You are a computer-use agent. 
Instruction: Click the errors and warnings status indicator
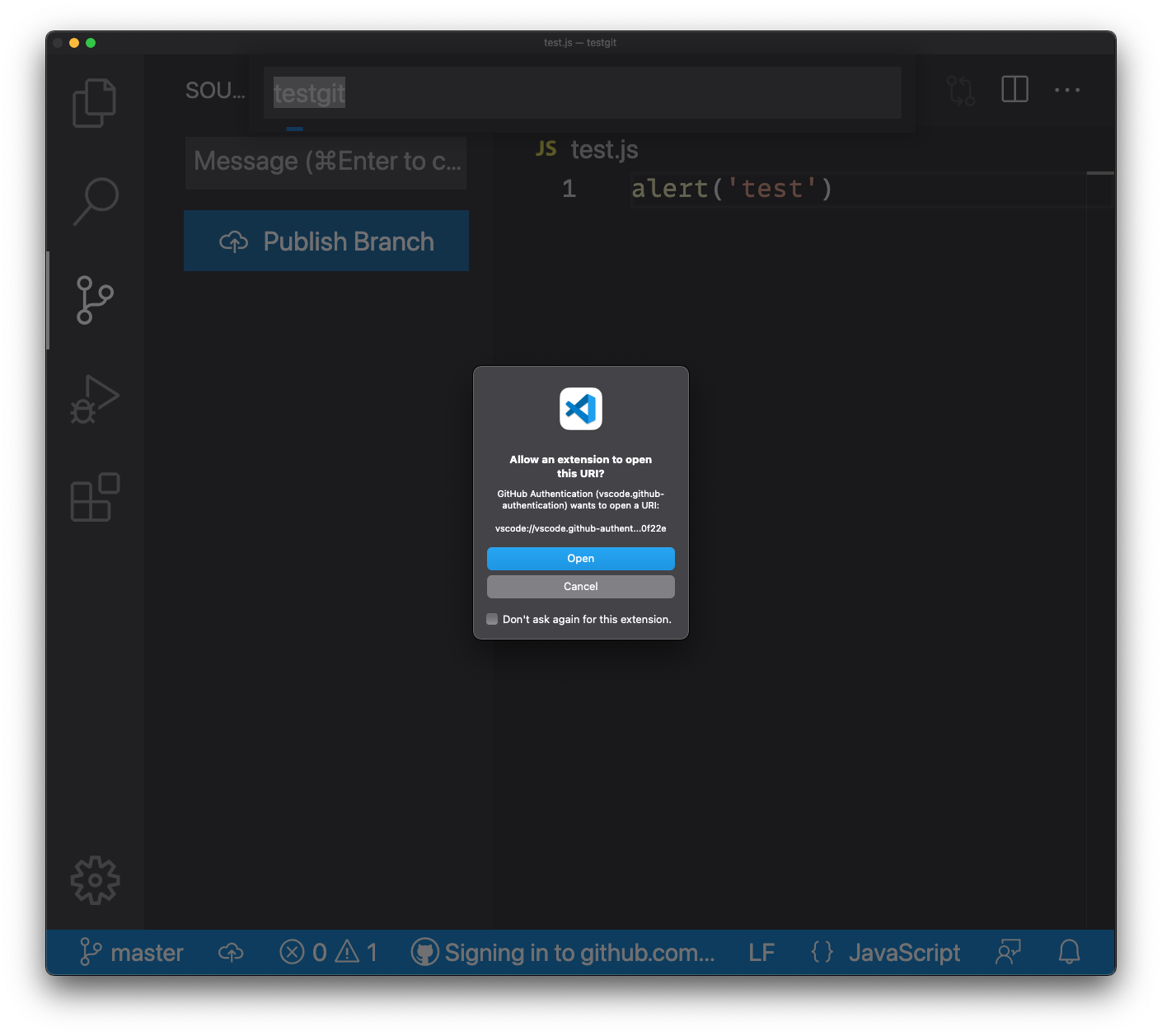pyautogui.click(x=328, y=952)
